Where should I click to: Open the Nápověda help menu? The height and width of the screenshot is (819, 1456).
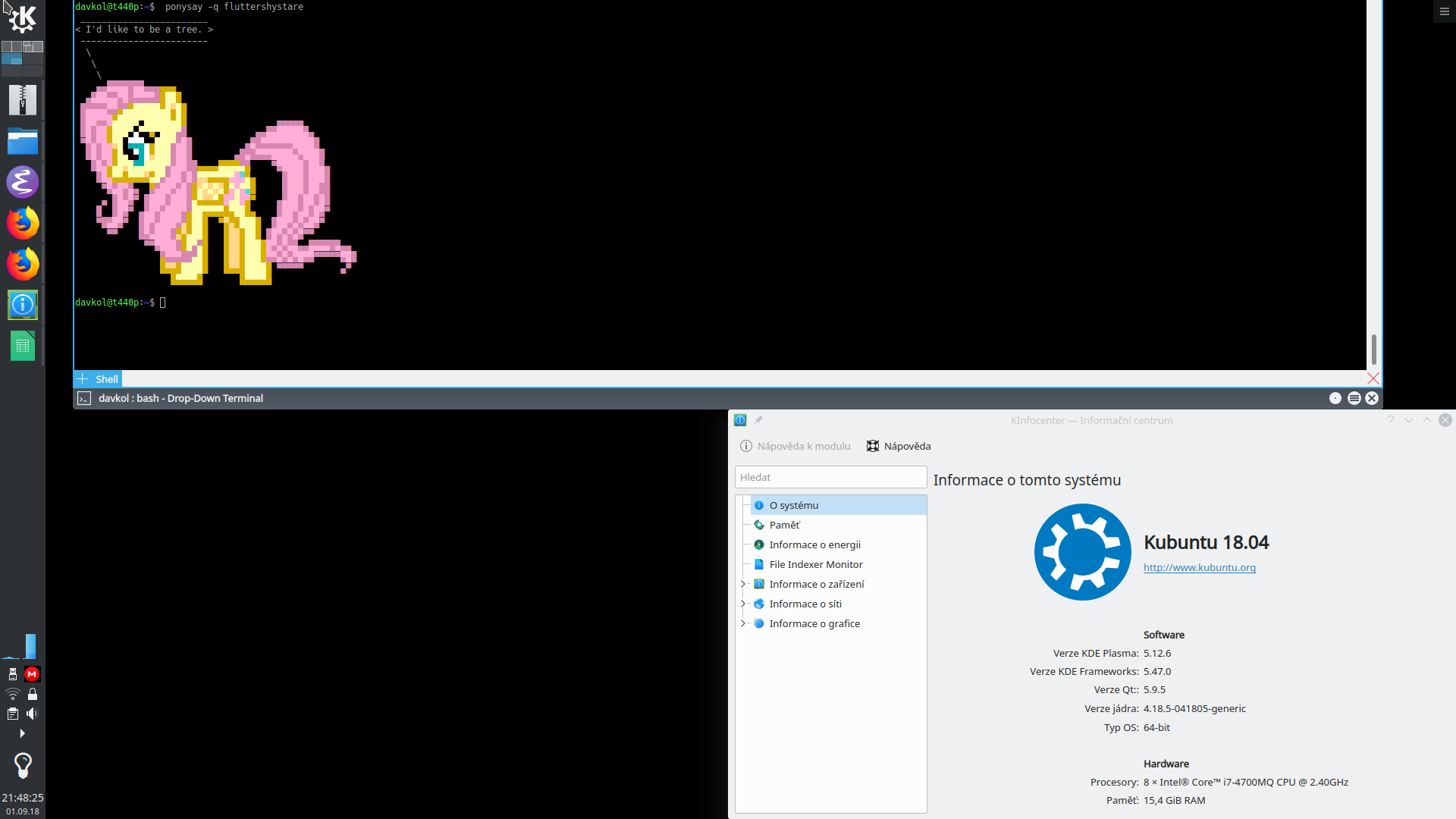[x=899, y=446]
